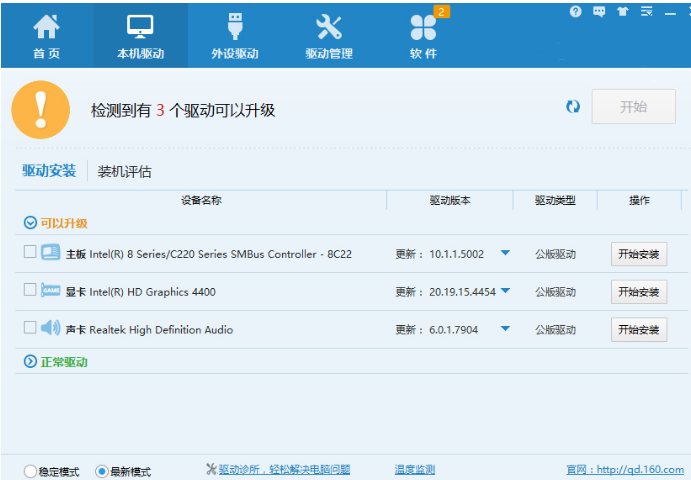The height and width of the screenshot is (480, 691).
Task: Switch to the 外设驱动 tab
Action: coord(235,35)
